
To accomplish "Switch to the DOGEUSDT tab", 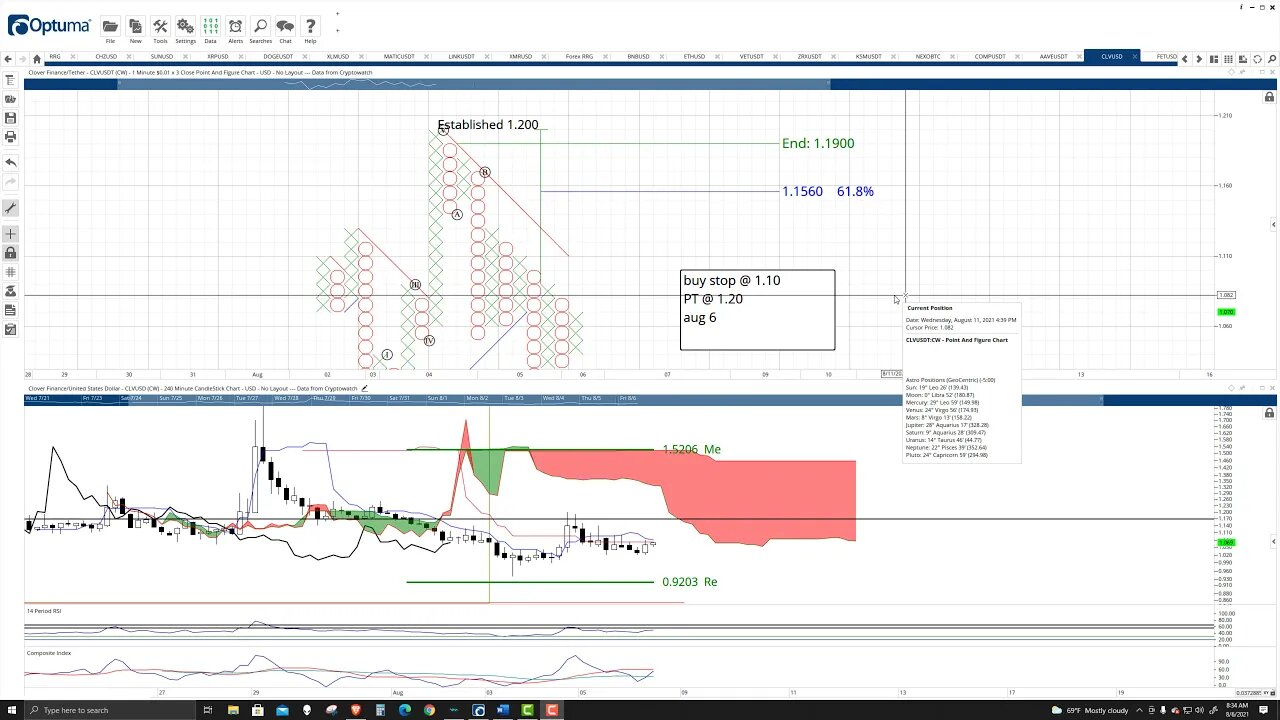I will coord(278,57).
